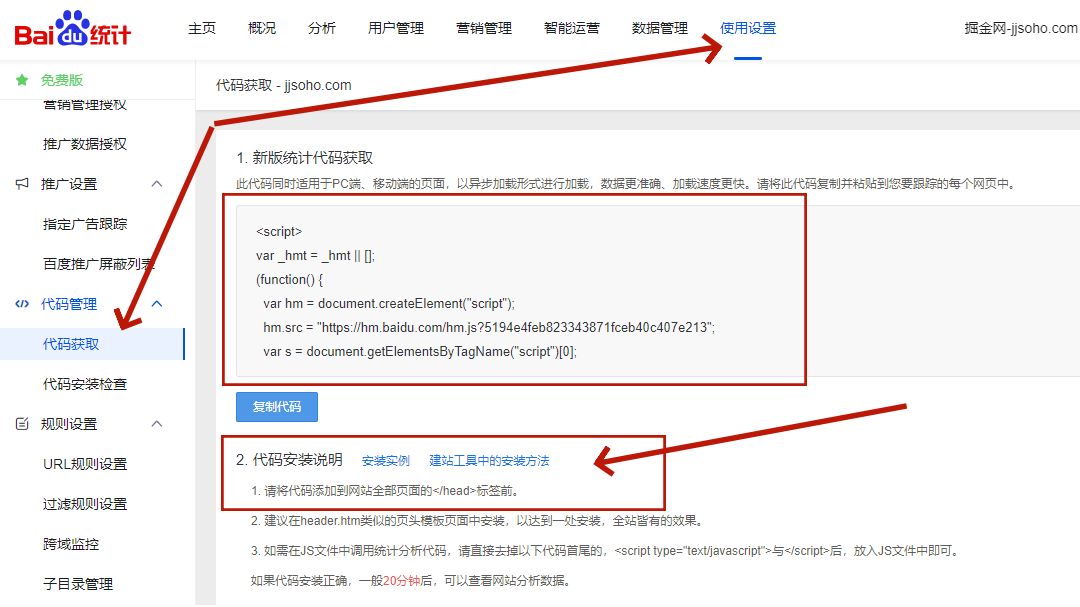The image size is (1080, 607).
Task: Select the 使用设置 tab
Action: click(x=748, y=28)
